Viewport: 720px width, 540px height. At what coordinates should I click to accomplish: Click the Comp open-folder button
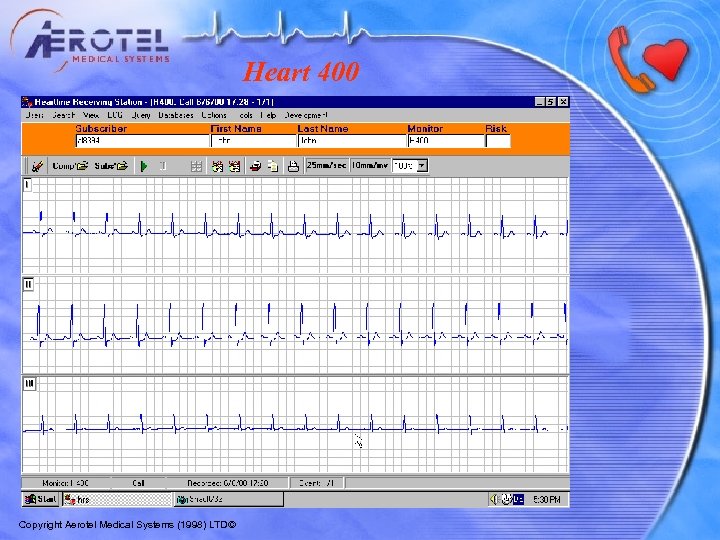click(x=70, y=166)
